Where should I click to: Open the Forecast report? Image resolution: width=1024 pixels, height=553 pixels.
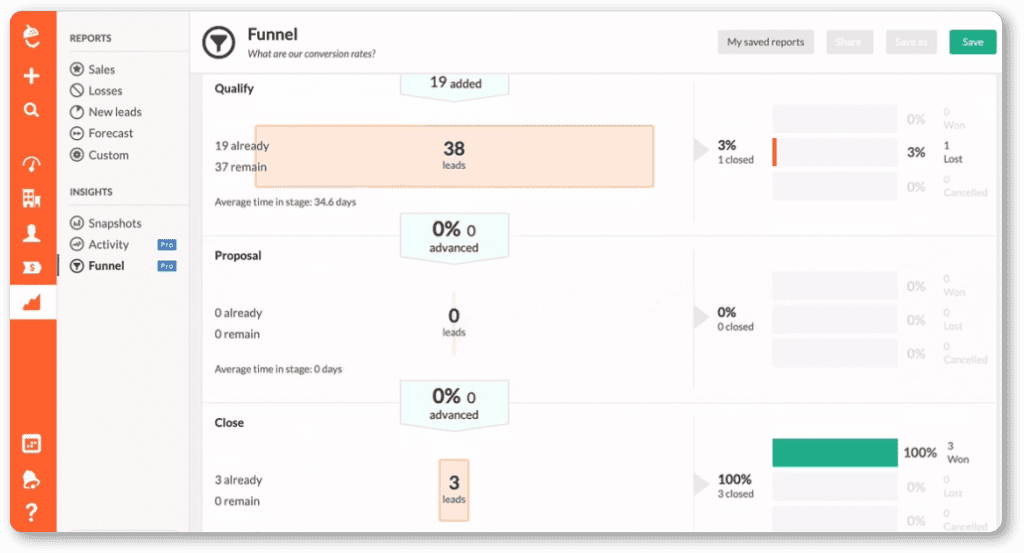point(110,133)
